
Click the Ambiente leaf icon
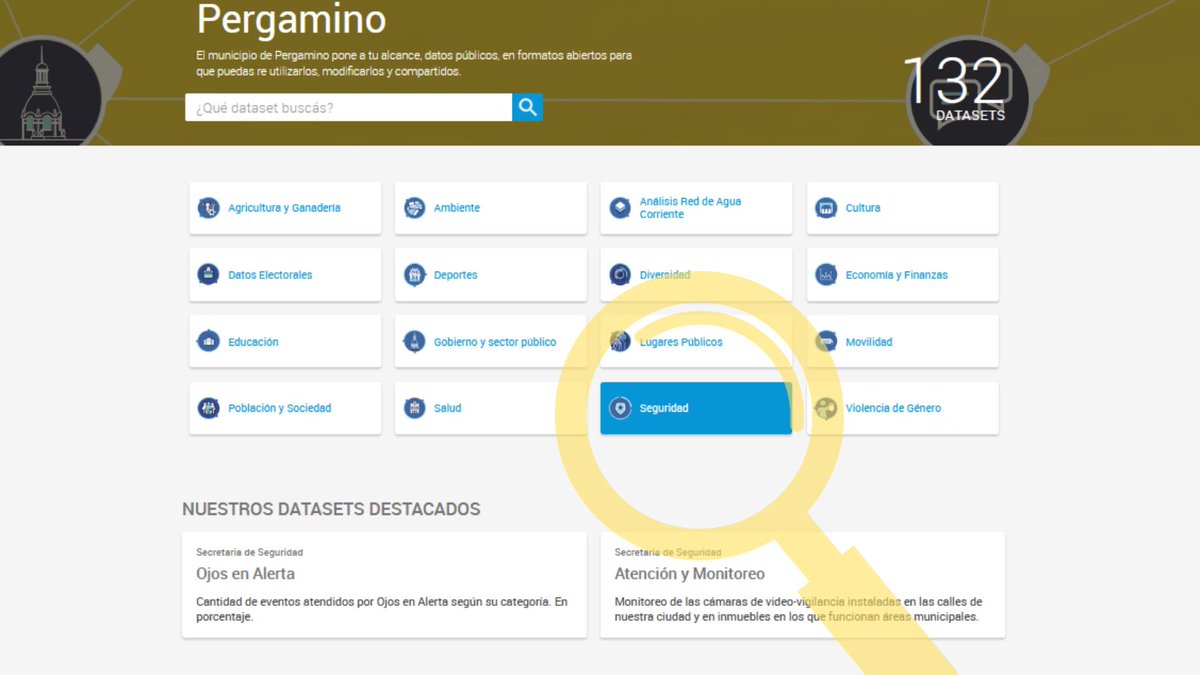coord(414,207)
